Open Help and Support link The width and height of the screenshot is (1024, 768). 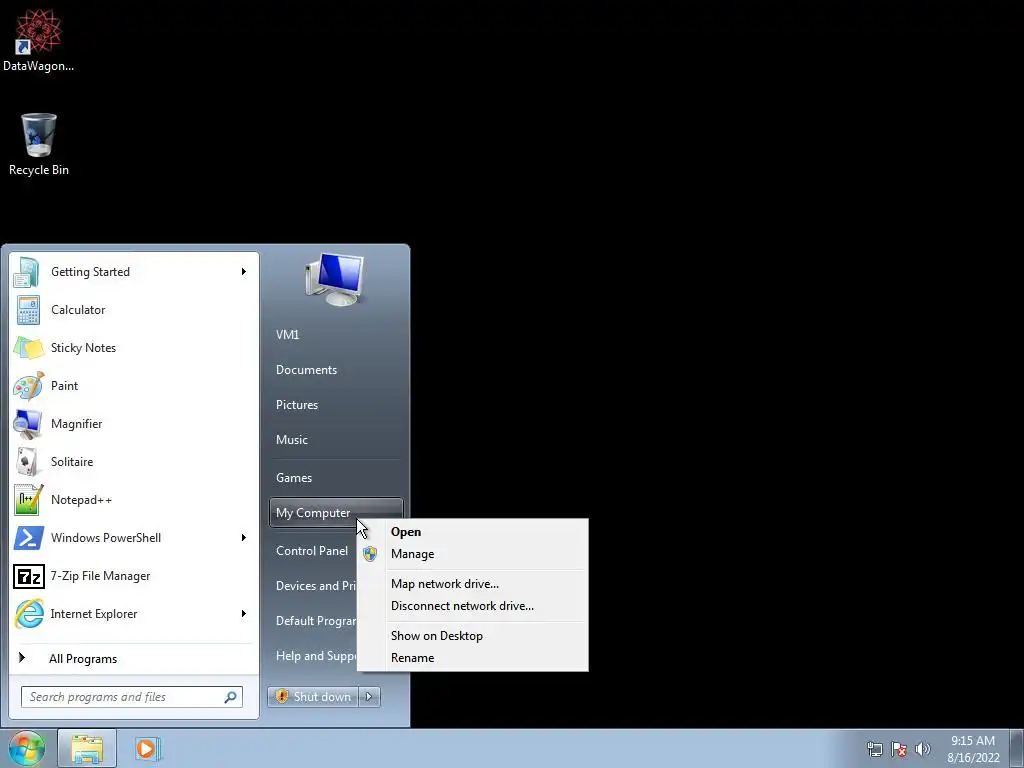coord(316,656)
